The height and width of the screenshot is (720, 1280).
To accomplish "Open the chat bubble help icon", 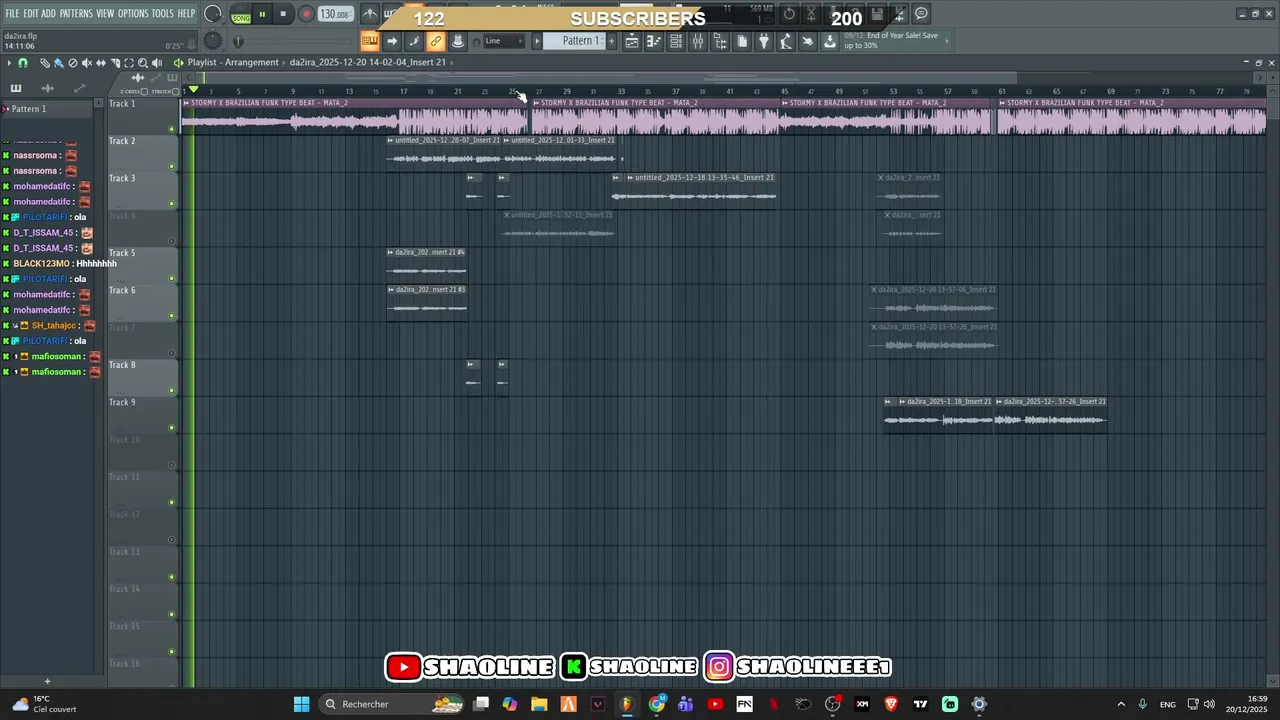I will tap(922, 14).
